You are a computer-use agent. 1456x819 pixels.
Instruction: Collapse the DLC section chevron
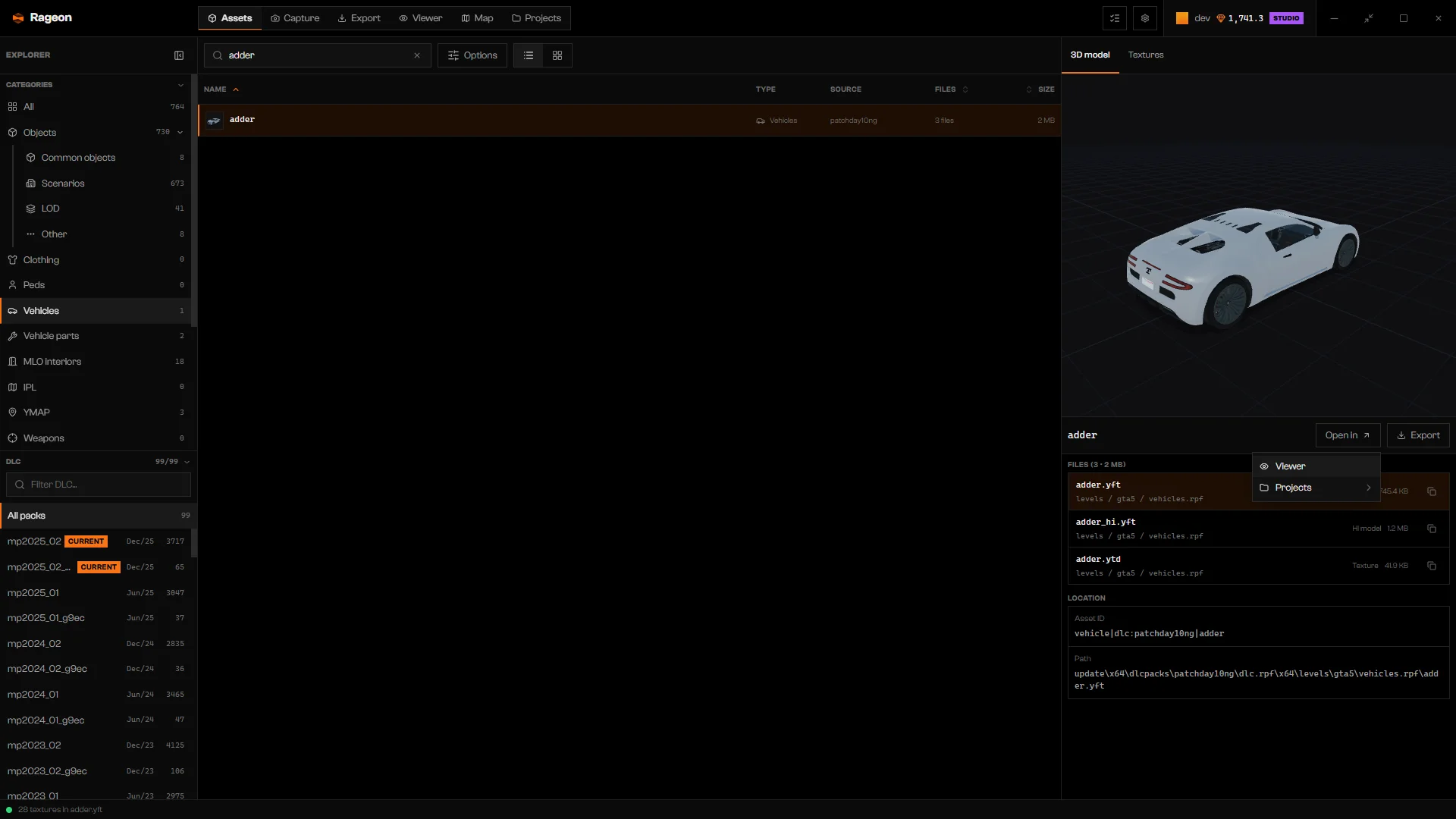(187, 462)
